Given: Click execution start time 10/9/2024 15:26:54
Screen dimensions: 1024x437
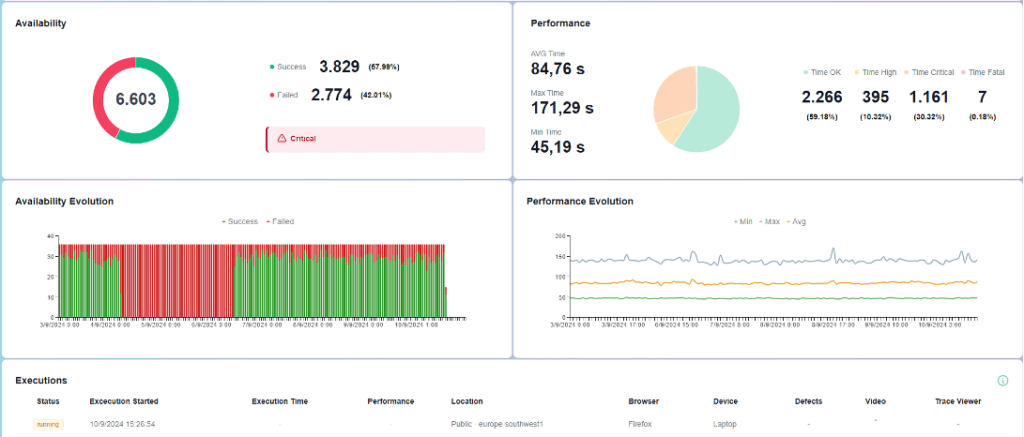Looking at the screenshot, I should tap(123, 424).
